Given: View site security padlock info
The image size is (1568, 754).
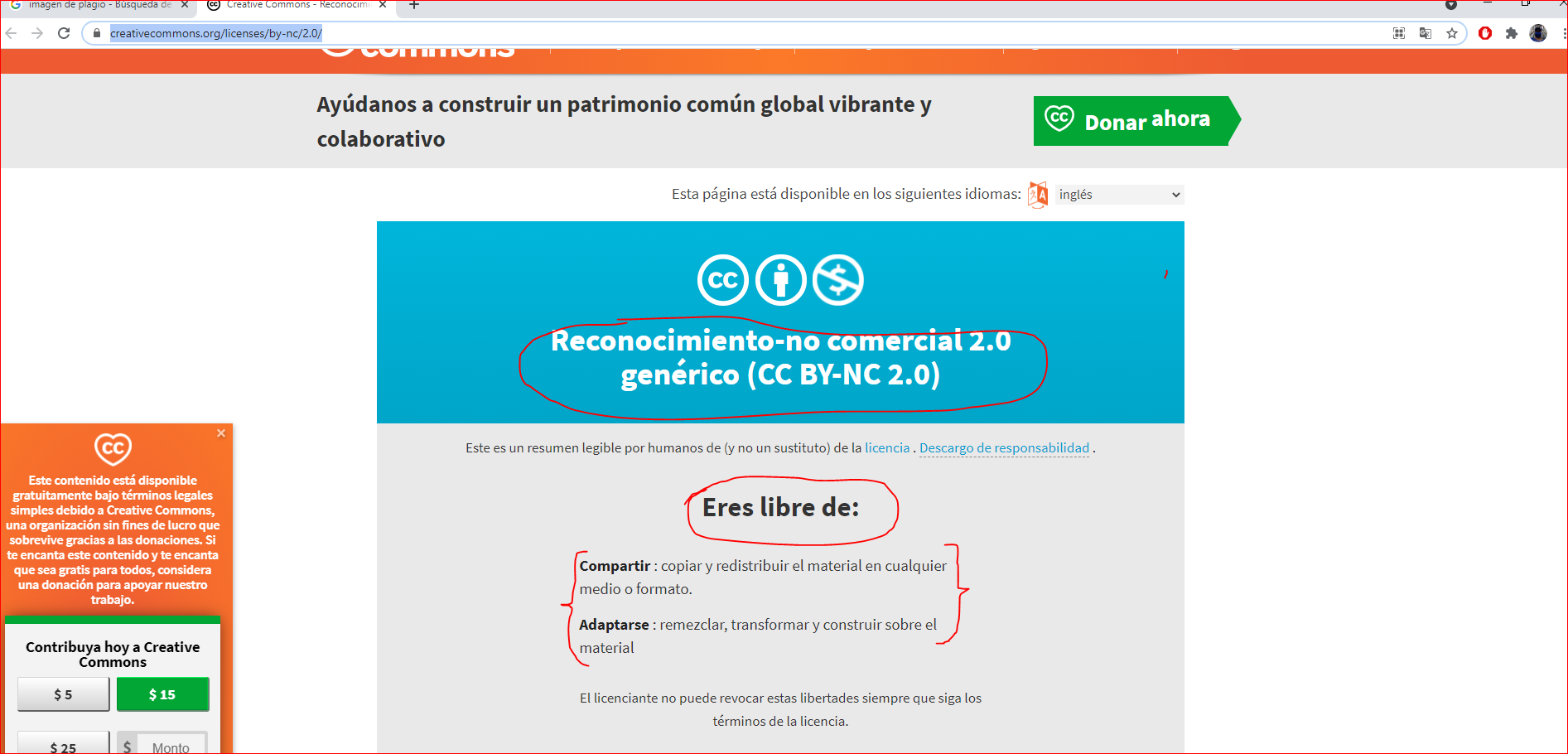Looking at the screenshot, I should point(97,33).
